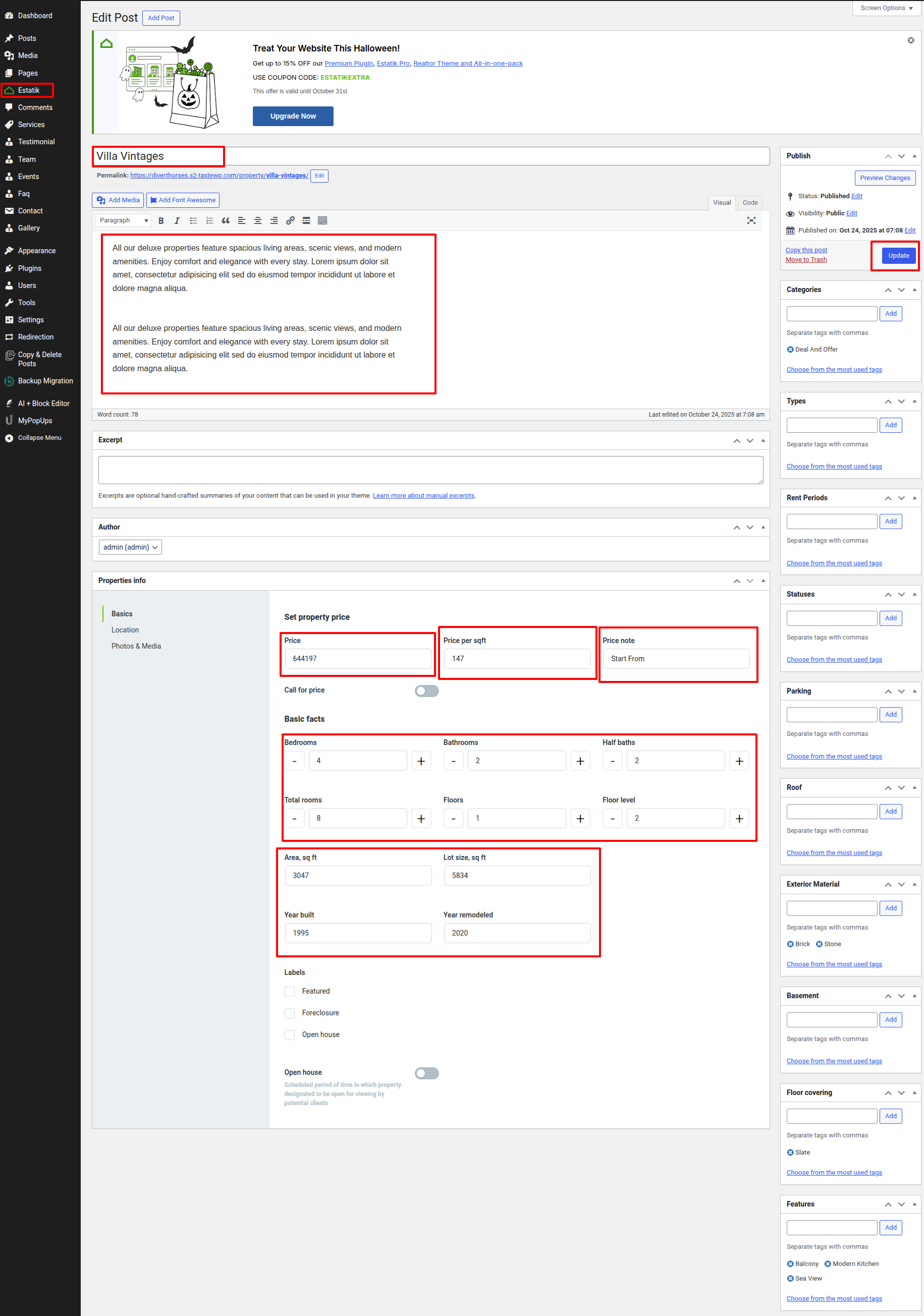The width and height of the screenshot is (924, 1316).
Task: Remove the Stone exterior material tag
Action: [819, 944]
